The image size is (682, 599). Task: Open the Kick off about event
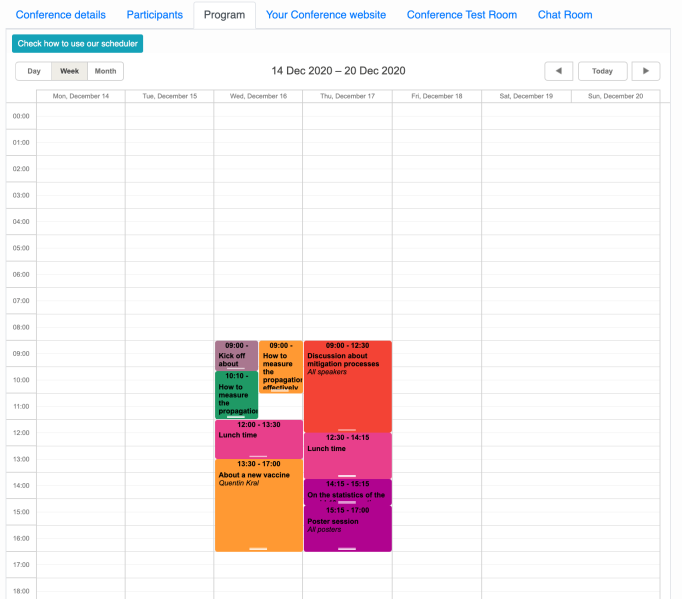click(x=236, y=355)
